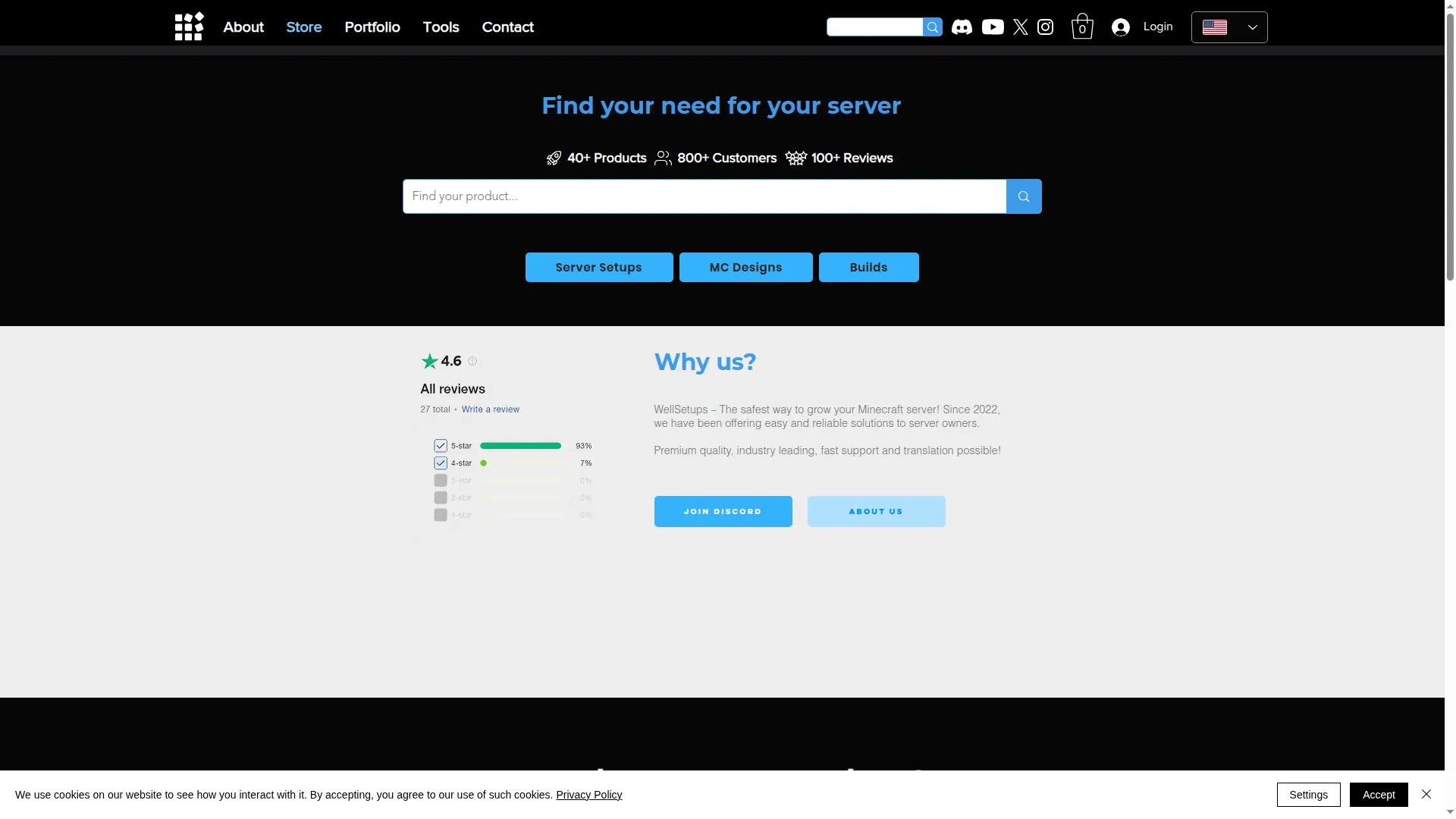Open the X (Twitter) social icon
This screenshot has height=819, width=1456.
coord(1021,27)
